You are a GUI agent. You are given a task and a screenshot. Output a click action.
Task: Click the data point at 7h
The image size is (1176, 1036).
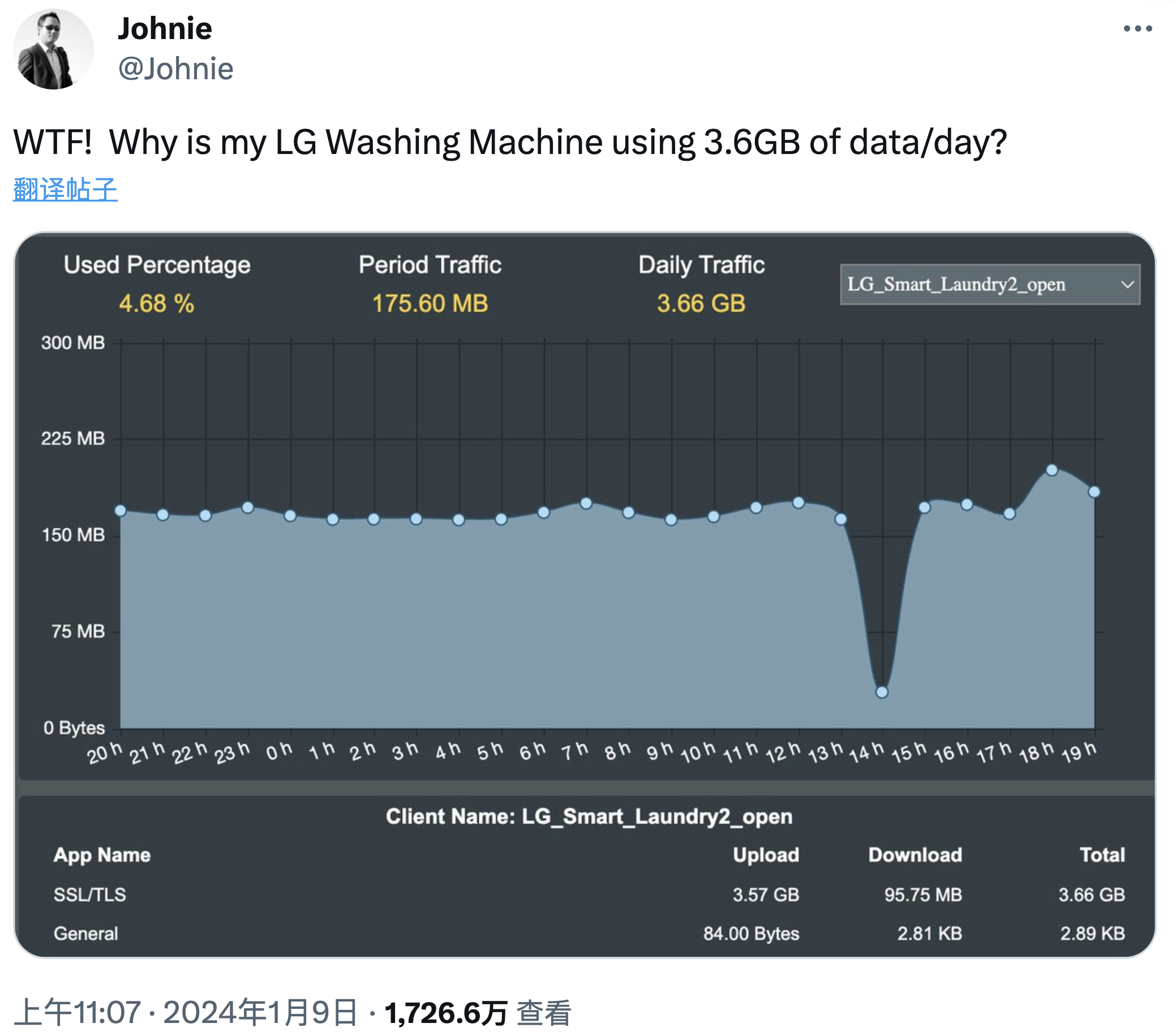(586, 502)
